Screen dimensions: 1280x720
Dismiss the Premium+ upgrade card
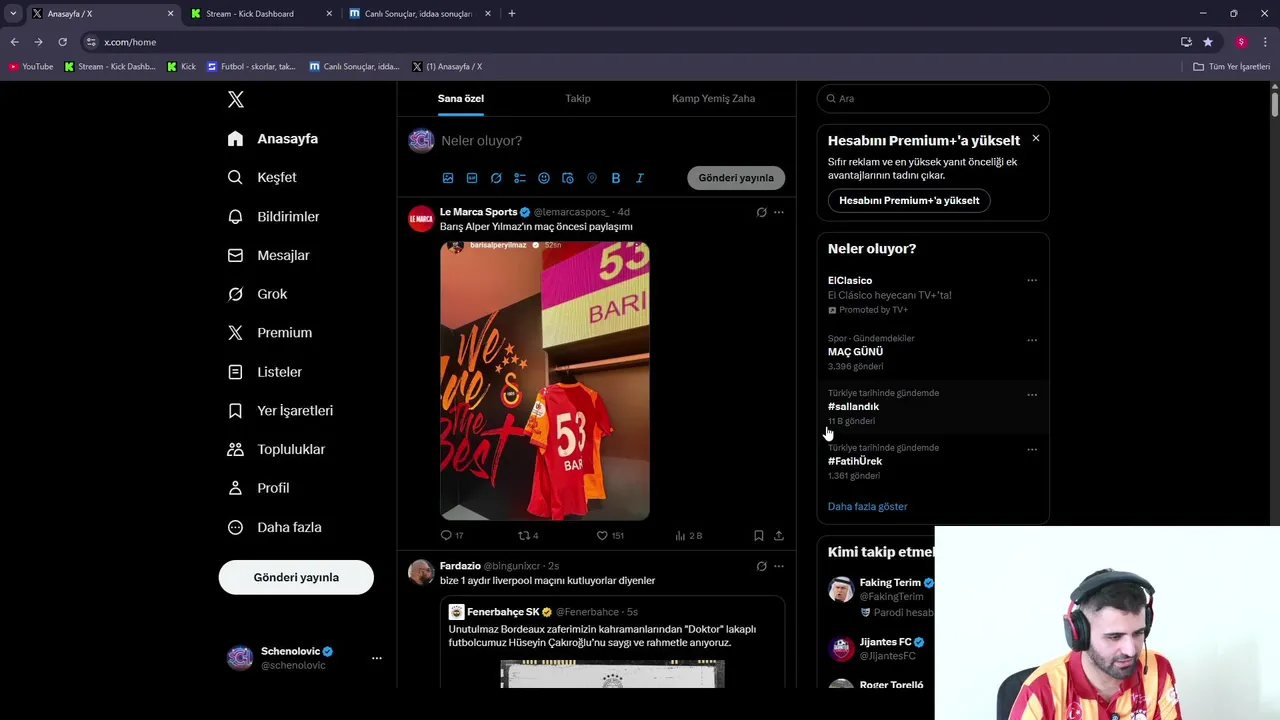click(x=1036, y=138)
